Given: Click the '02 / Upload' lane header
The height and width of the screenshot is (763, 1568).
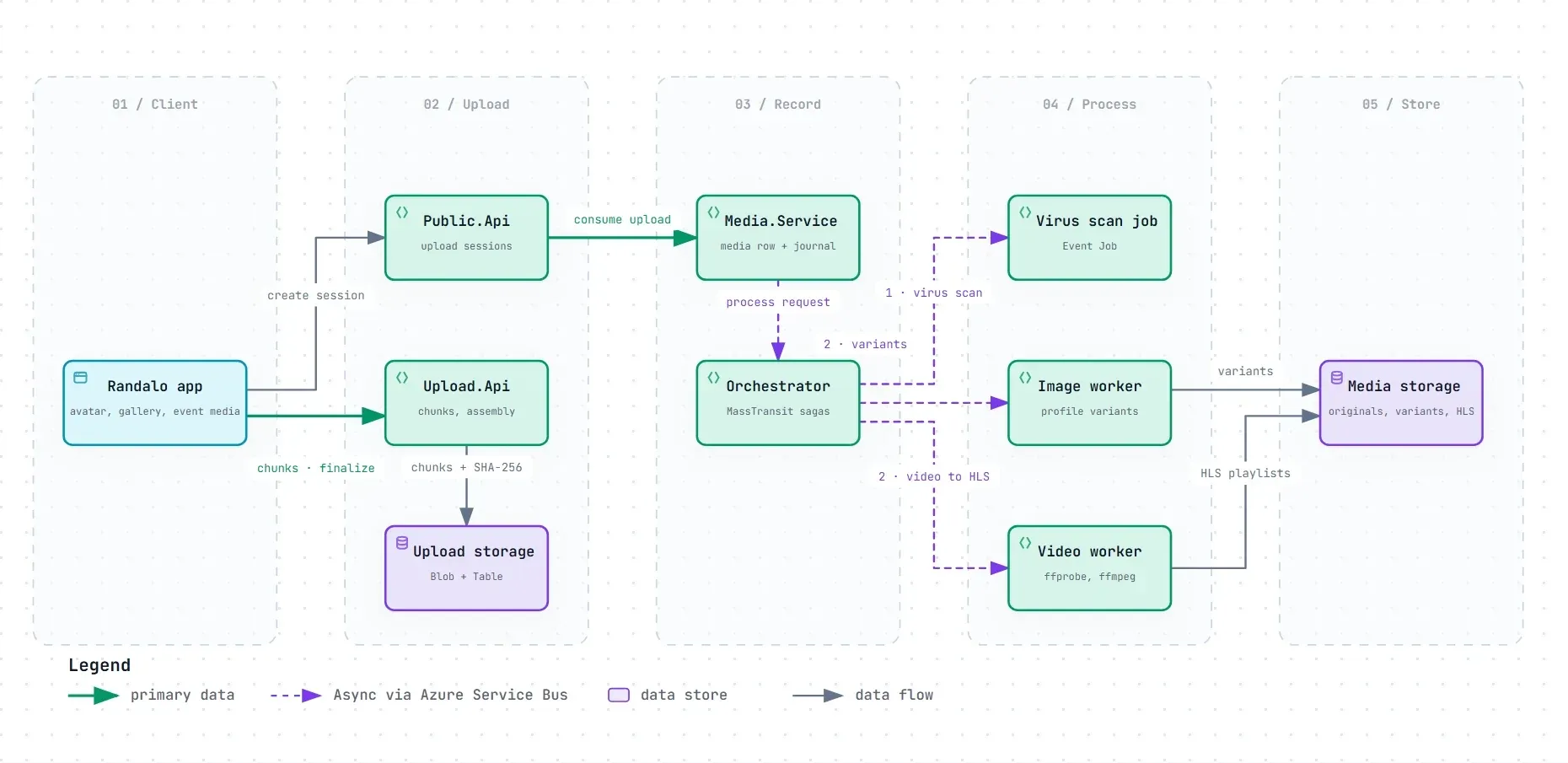Looking at the screenshot, I should click(x=466, y=105).
